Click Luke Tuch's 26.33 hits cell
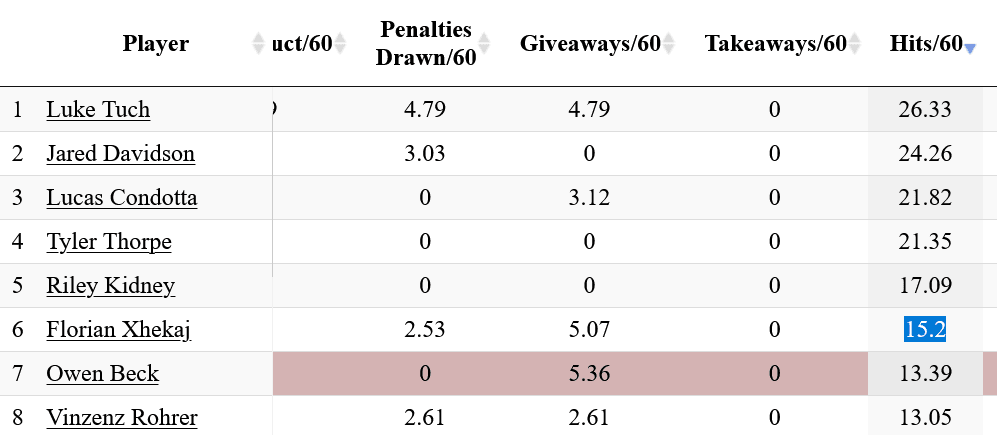 (x=925, y=110)
